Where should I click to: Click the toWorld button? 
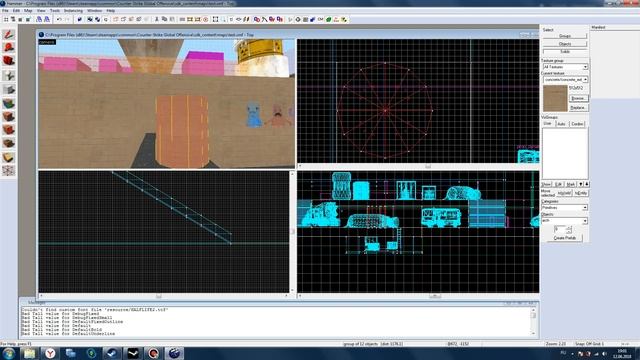564,193
